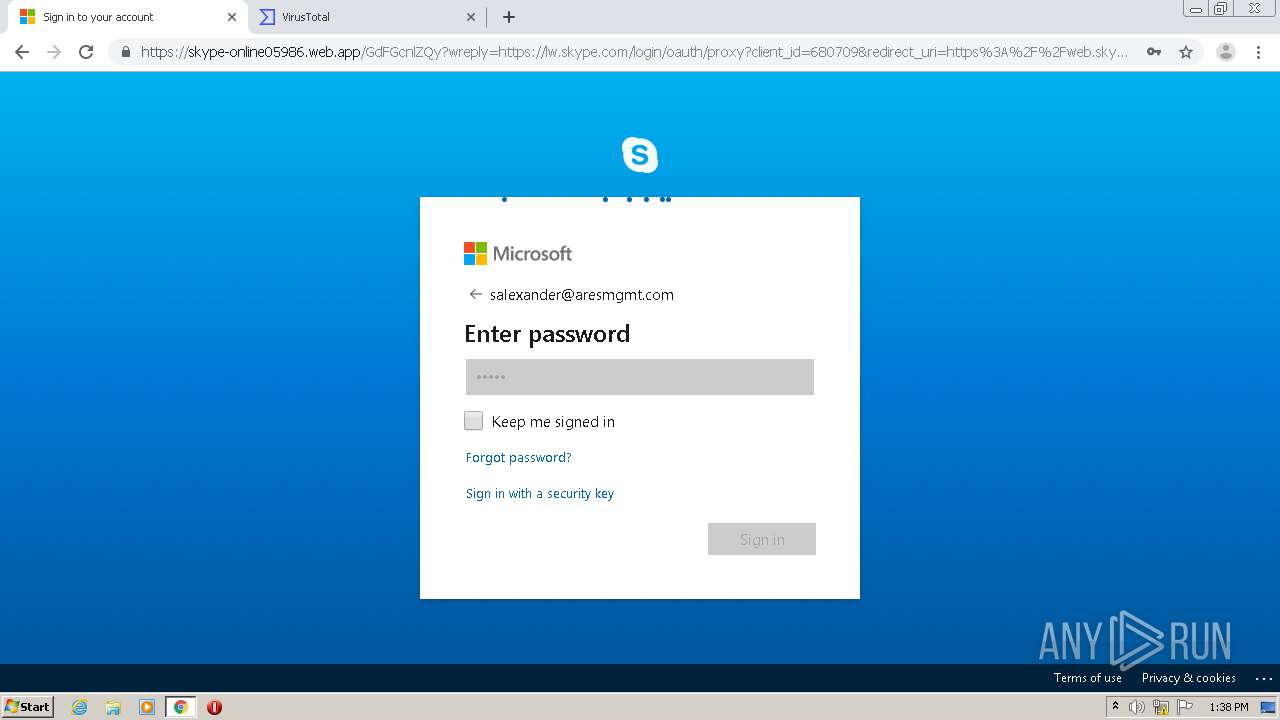
Task: Switch to the VirusTotal tab
Action: pyautogui.click(x=365, y=17)
